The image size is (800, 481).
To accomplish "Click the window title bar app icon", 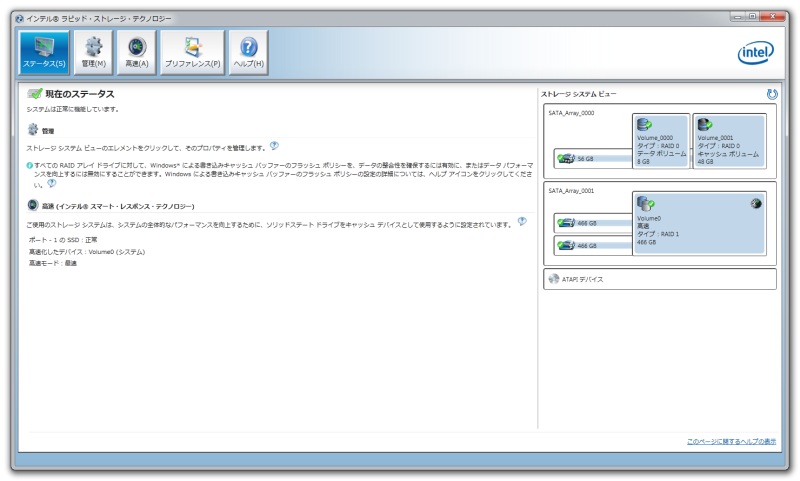I will click(19, 18).
